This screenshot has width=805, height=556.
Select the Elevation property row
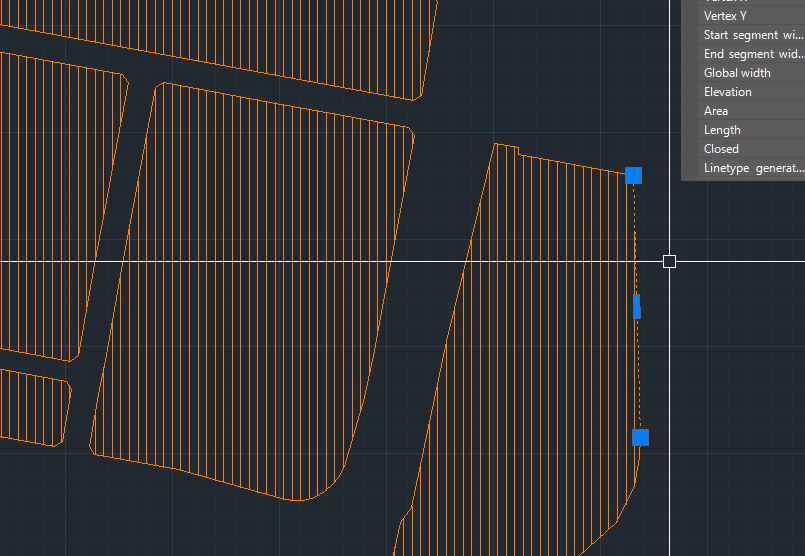click(x=752, y=92)
